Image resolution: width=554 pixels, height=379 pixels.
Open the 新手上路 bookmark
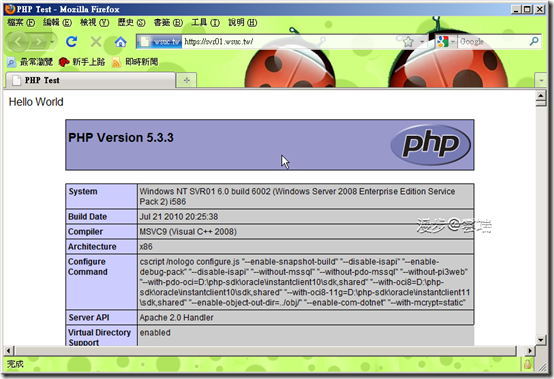[x=82, y=62]
